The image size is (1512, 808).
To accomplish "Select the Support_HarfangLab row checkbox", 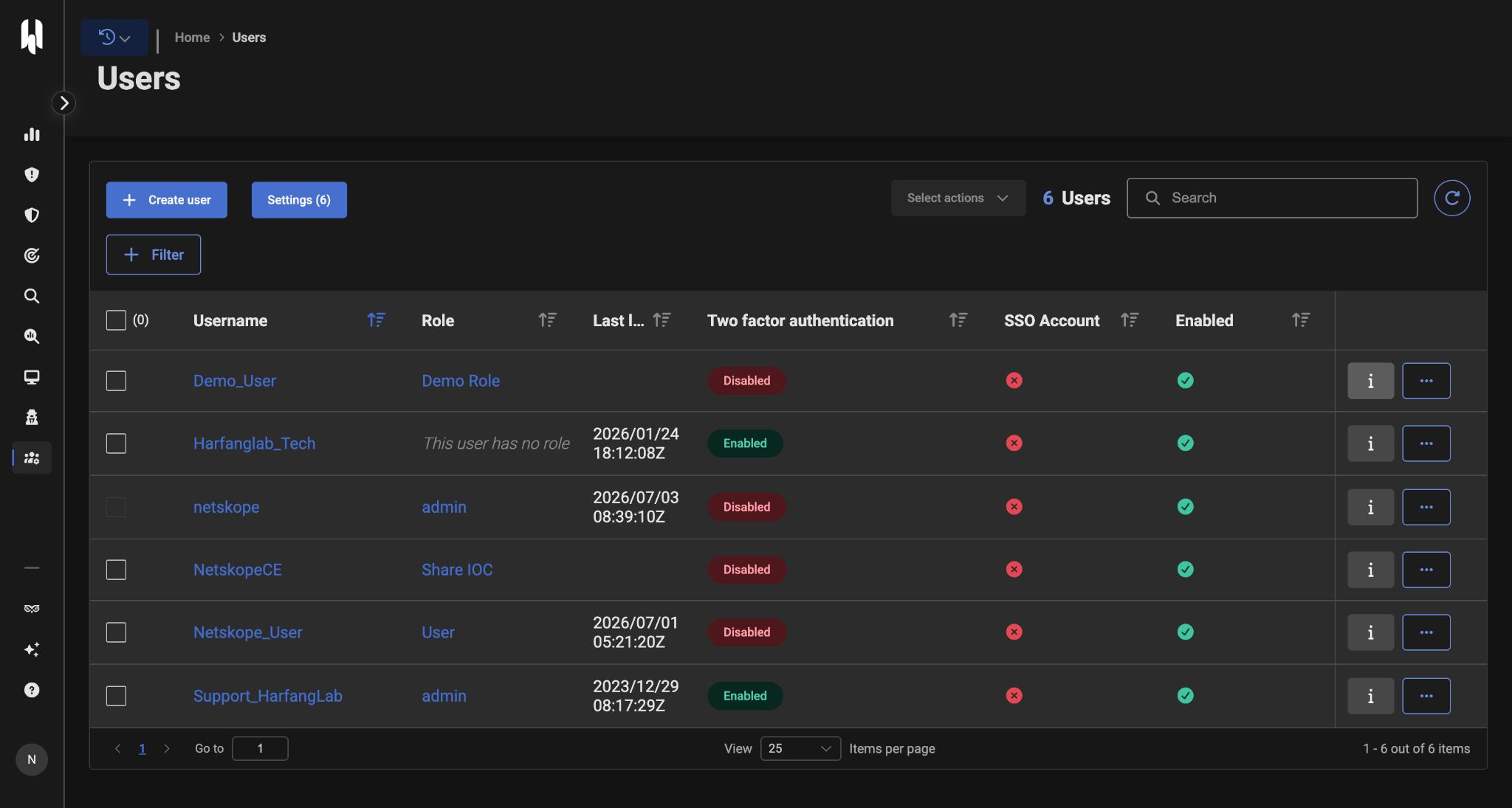I will point(116,696).
